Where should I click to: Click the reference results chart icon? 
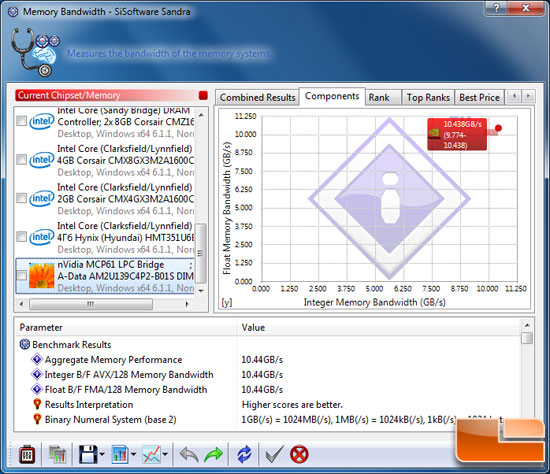click(x=57, y=454)
